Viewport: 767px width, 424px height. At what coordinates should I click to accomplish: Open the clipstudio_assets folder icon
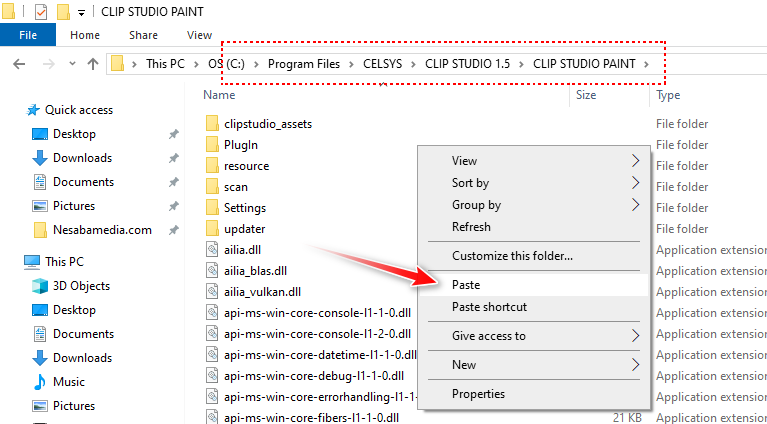pyautogui.click(x=212, y=124)
